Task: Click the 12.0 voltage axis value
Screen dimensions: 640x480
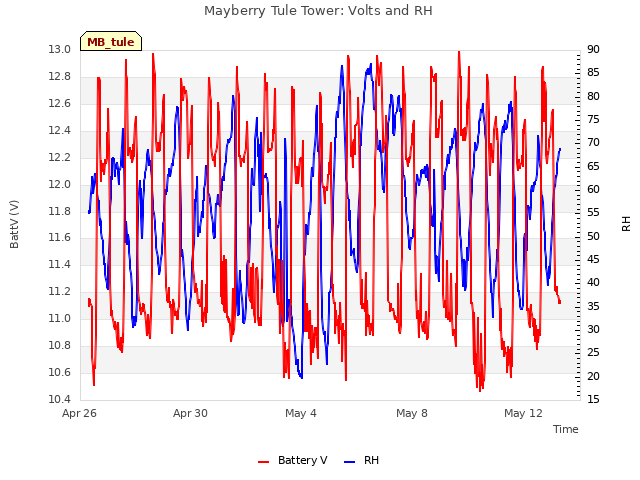Action: (x=59, y=184)
